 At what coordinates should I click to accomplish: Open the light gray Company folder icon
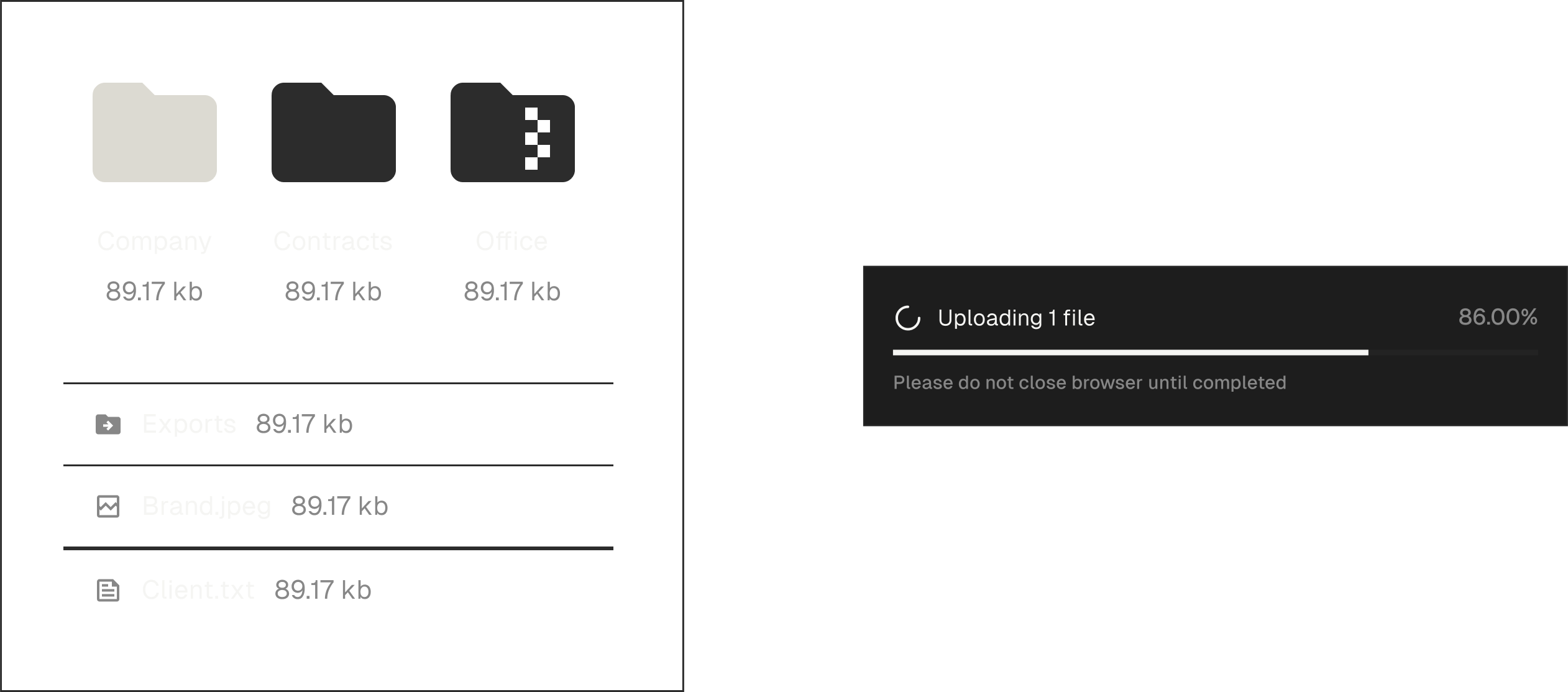(155, 132)
